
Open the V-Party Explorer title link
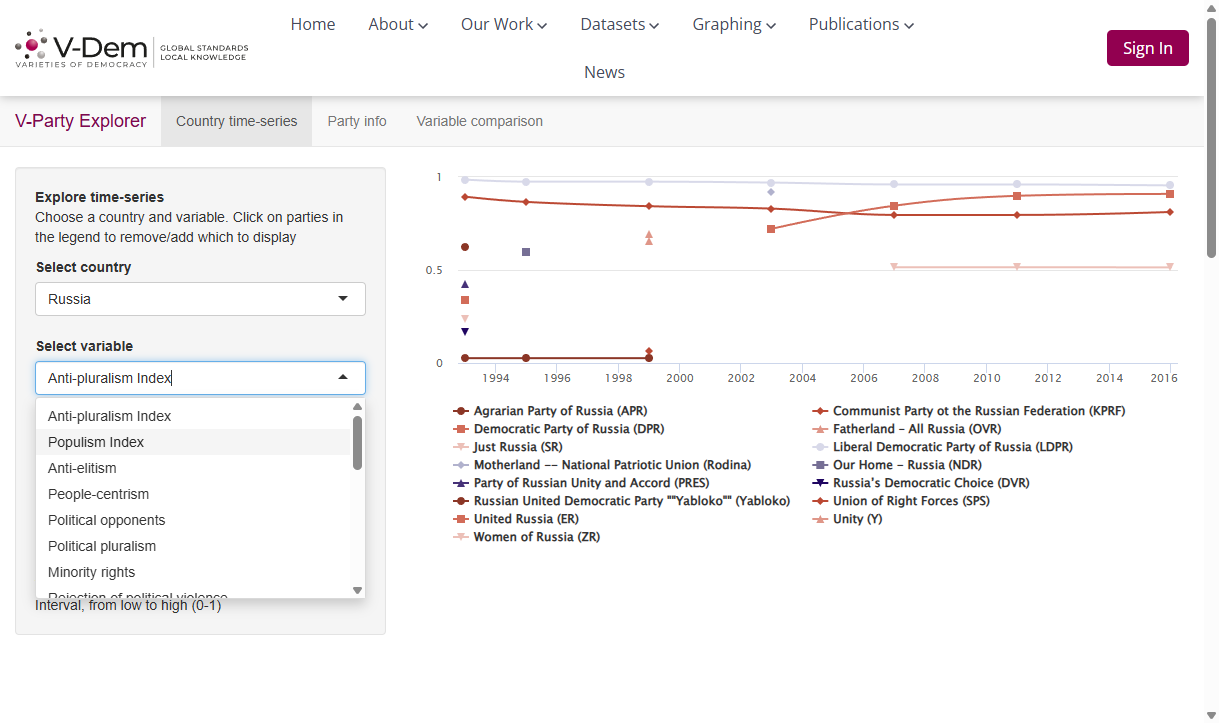coord(80,121)
